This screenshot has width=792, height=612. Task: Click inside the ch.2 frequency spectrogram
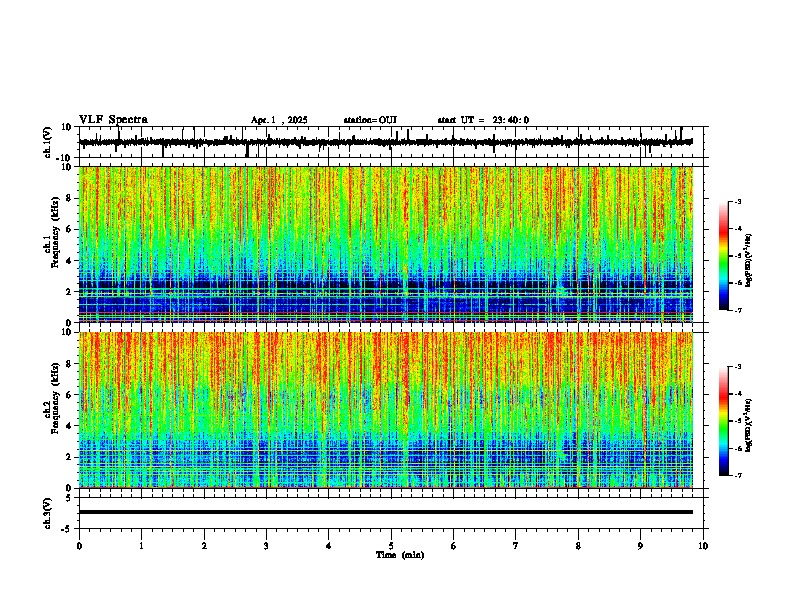point(386,410)
